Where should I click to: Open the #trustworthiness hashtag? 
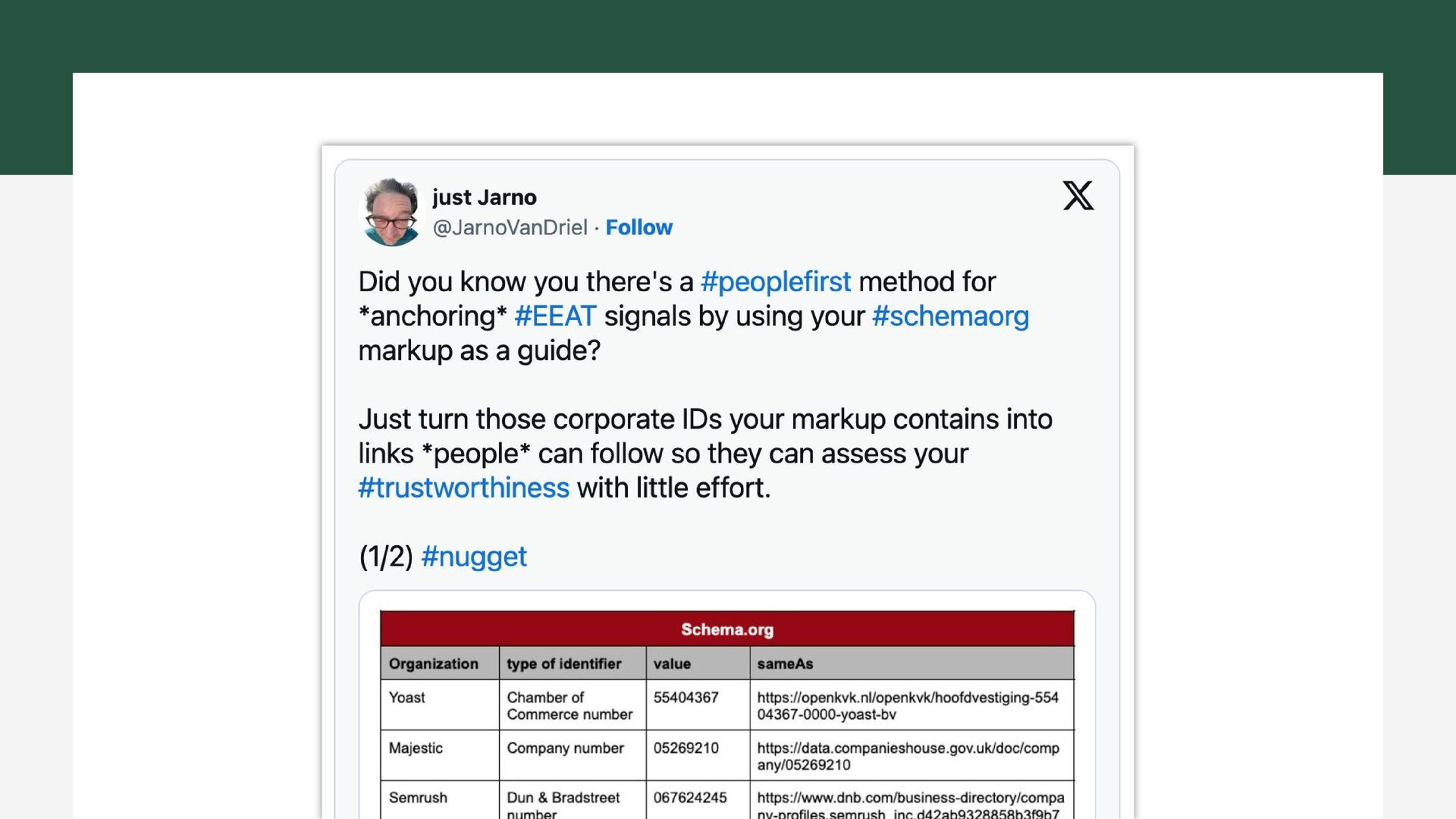pos(463,488)
